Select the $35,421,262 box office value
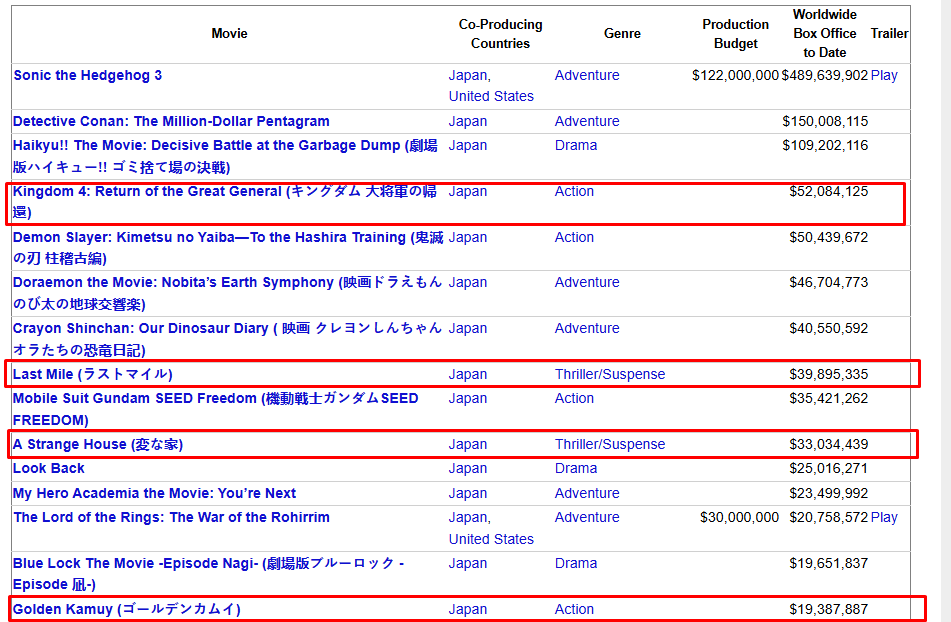Screen dimensions: 951x622 828,398
